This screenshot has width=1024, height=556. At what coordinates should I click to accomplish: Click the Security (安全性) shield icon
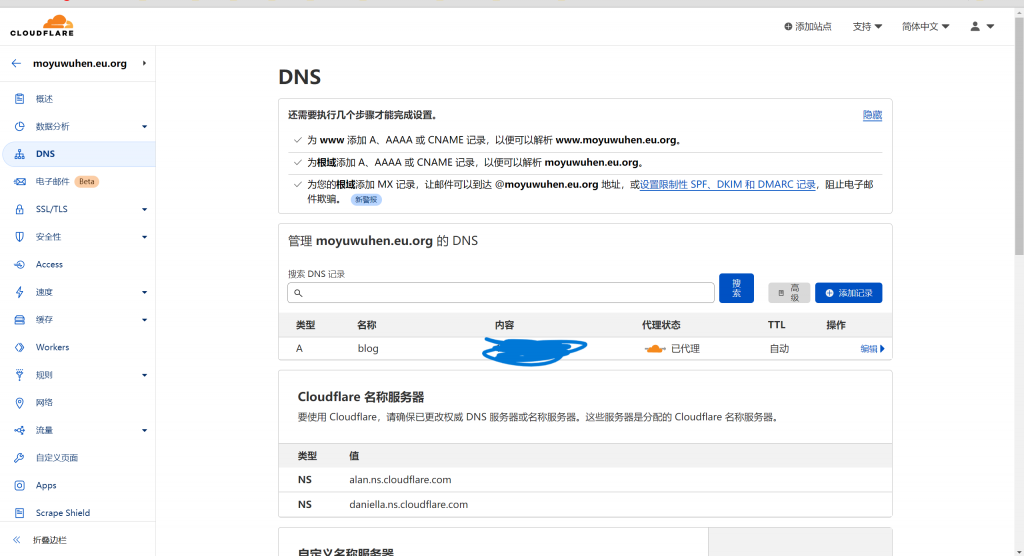pyautogui.click(x=20, y=237)
